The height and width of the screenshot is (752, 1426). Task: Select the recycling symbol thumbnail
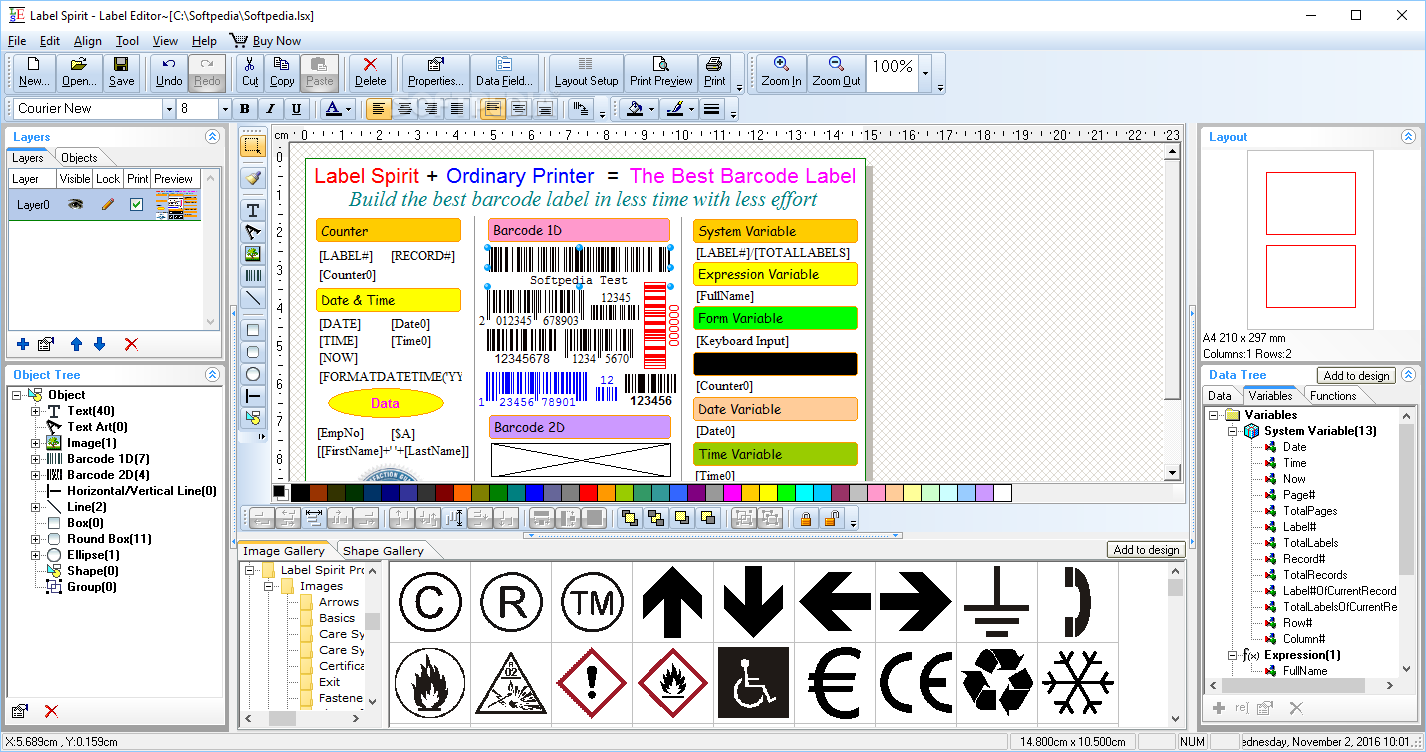pos(996,682)
